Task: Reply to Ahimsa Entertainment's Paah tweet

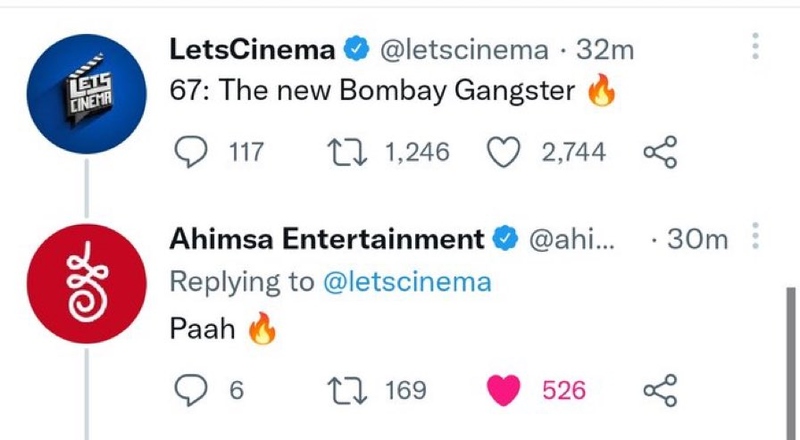Action: [x=191, y=390]
